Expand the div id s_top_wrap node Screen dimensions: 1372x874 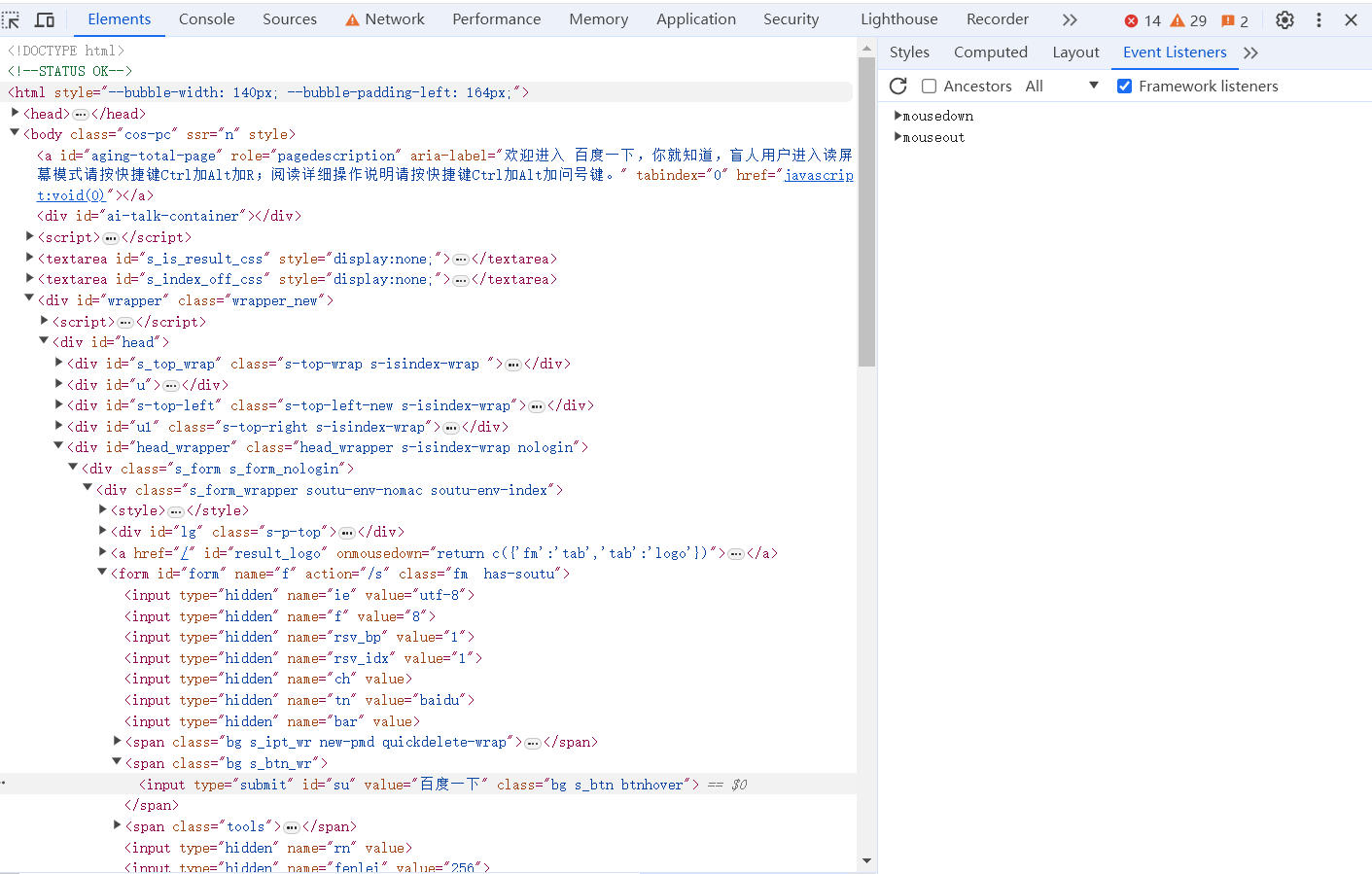[58, 363]
